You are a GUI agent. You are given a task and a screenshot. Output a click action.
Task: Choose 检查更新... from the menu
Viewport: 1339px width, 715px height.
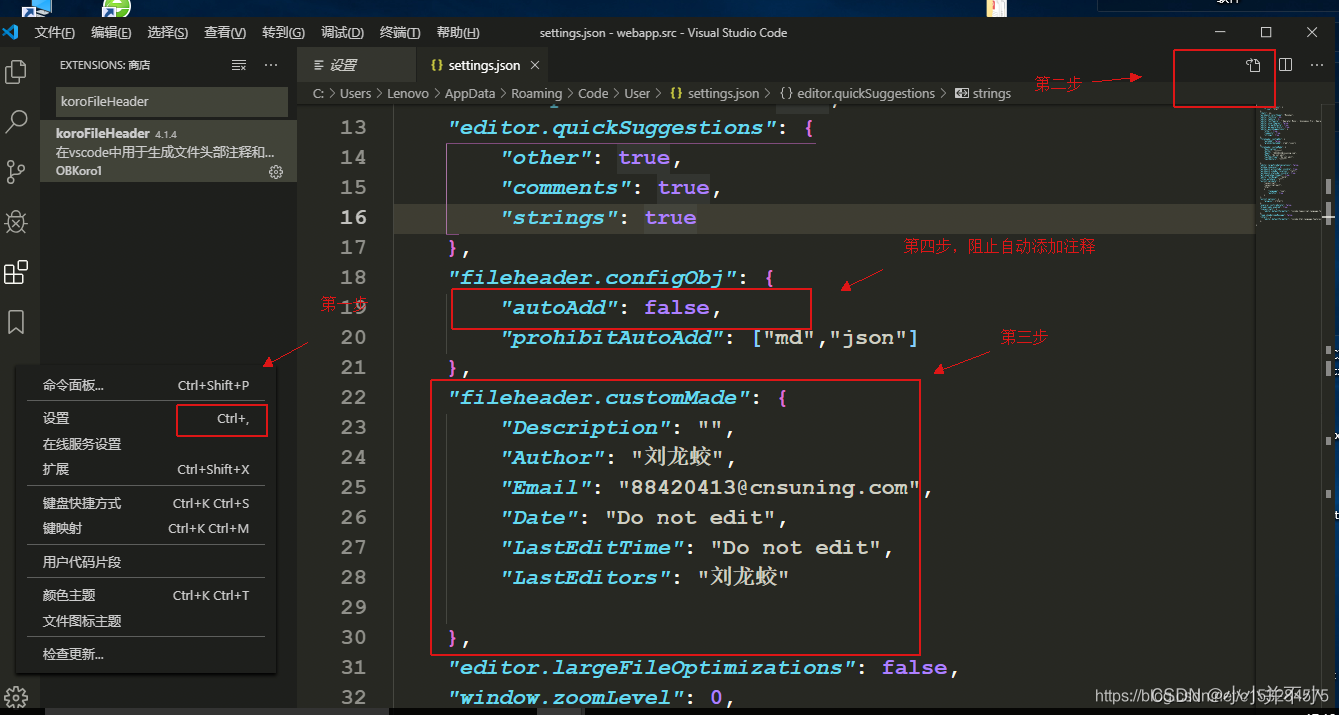tap(146, 654)
